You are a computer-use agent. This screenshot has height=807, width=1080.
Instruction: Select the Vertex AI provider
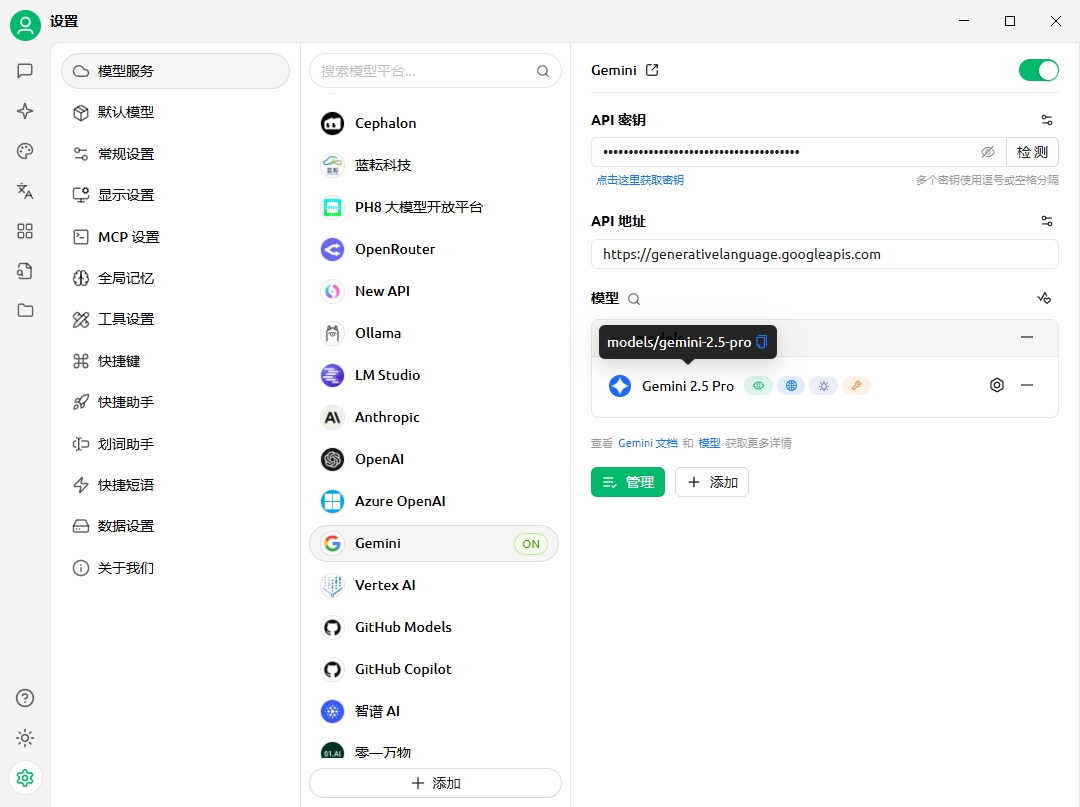(434, 585)
